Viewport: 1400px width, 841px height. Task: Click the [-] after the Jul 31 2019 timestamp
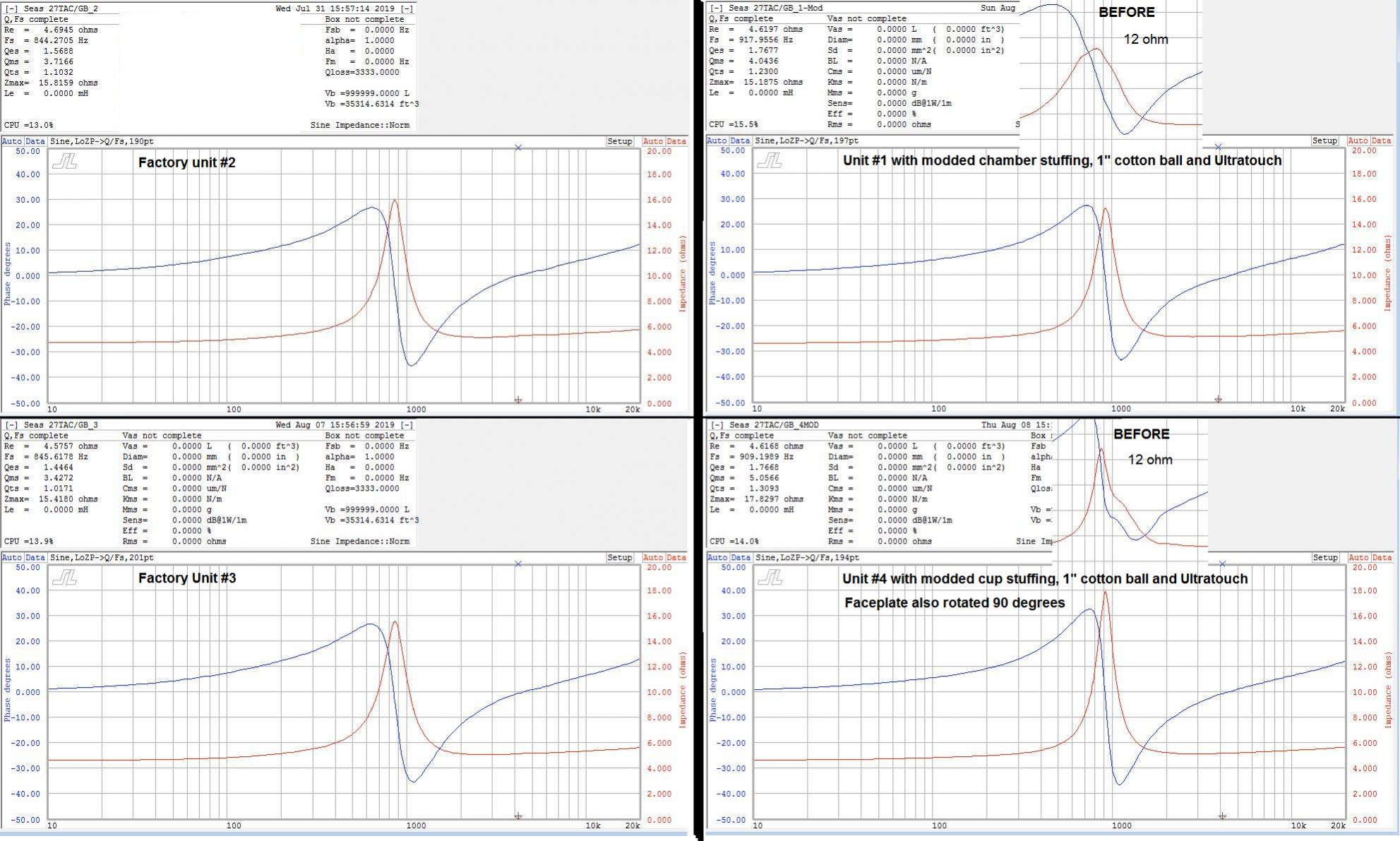tap(407, 8)
